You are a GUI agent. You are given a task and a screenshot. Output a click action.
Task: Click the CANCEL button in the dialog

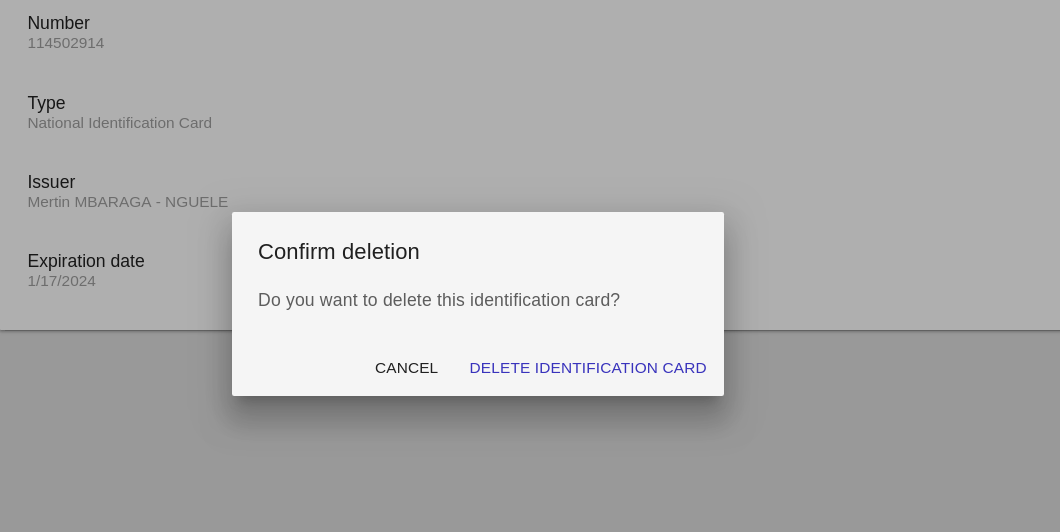pyautogui.click(x=406, y=368)
